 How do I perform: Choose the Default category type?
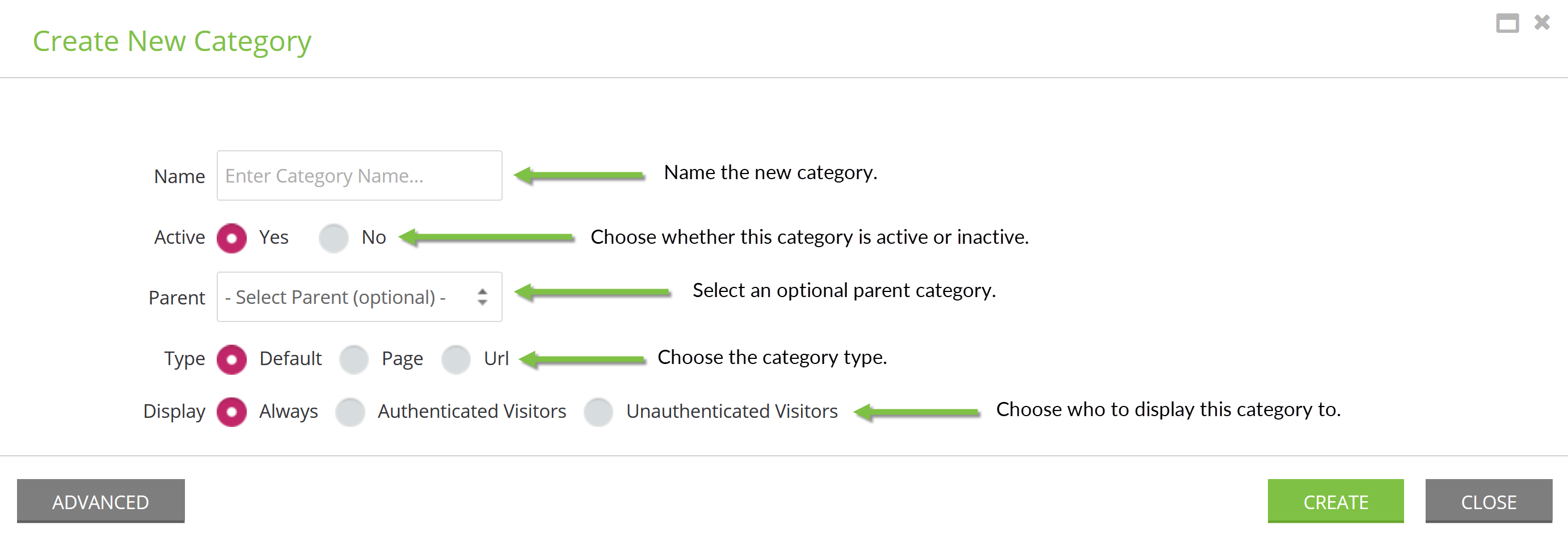pos(232,359)
